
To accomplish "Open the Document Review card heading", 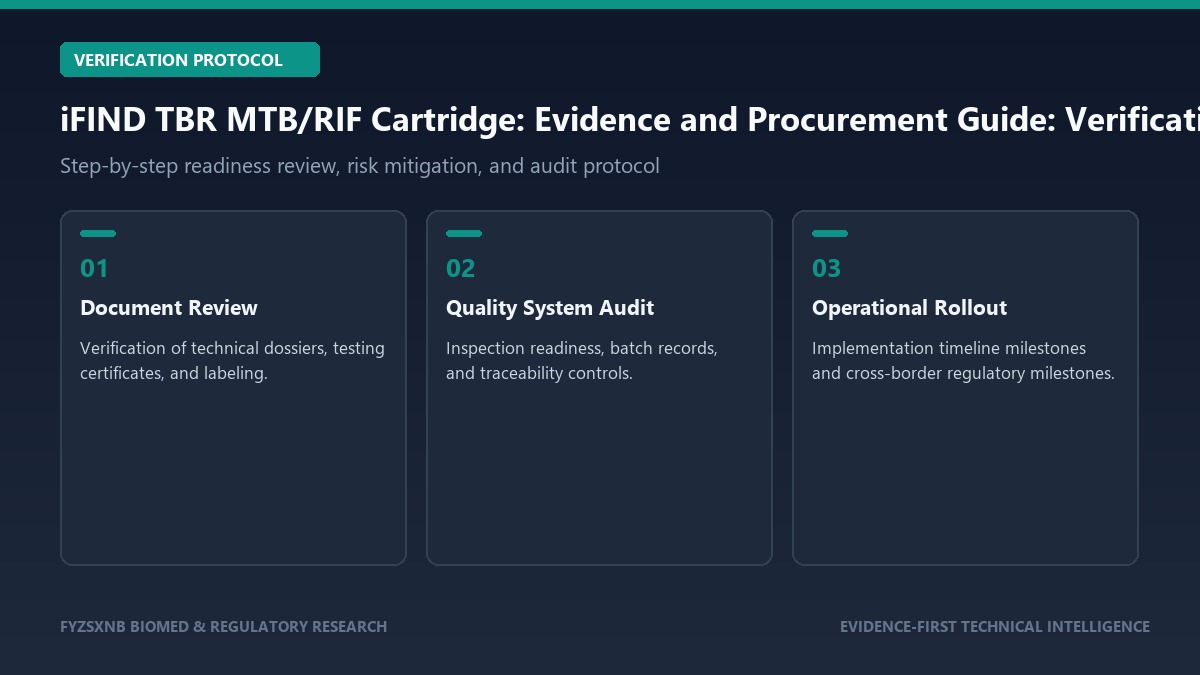I will (169, 308).
